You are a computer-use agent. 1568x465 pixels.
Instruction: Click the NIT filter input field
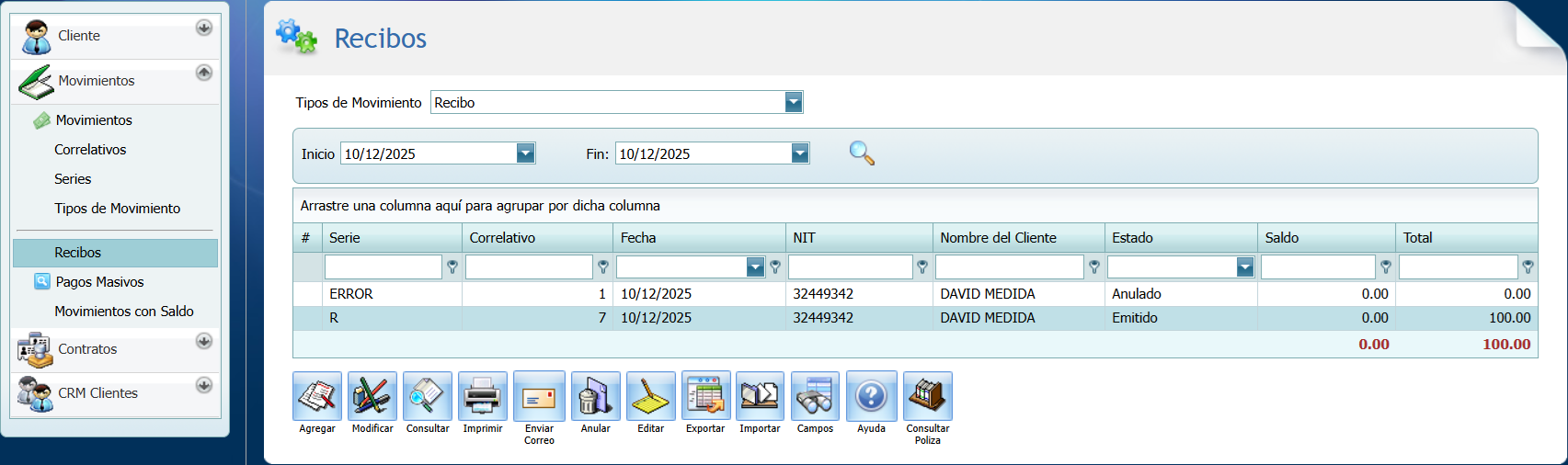tap(851, 267)
